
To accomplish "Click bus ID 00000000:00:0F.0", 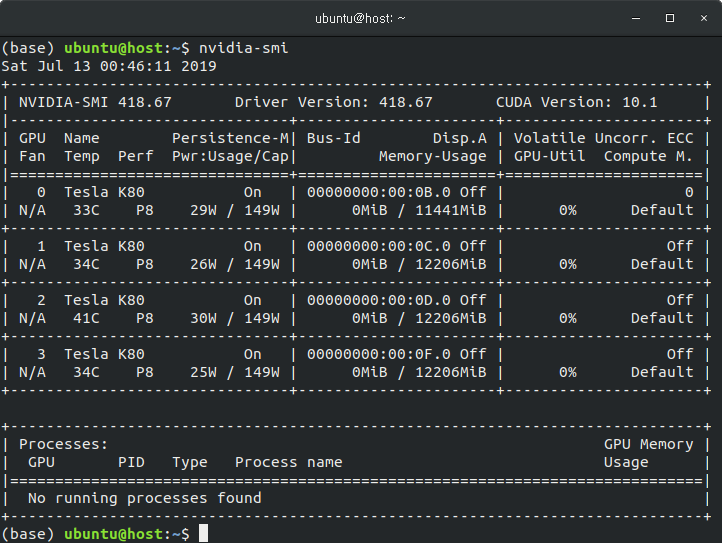I will (379, 354).
